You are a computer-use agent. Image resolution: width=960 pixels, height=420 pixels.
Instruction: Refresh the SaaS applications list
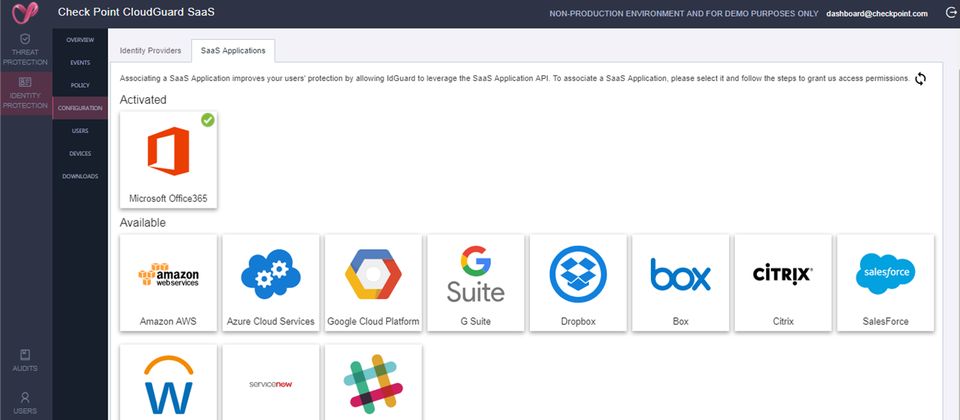tap(920, 78)
